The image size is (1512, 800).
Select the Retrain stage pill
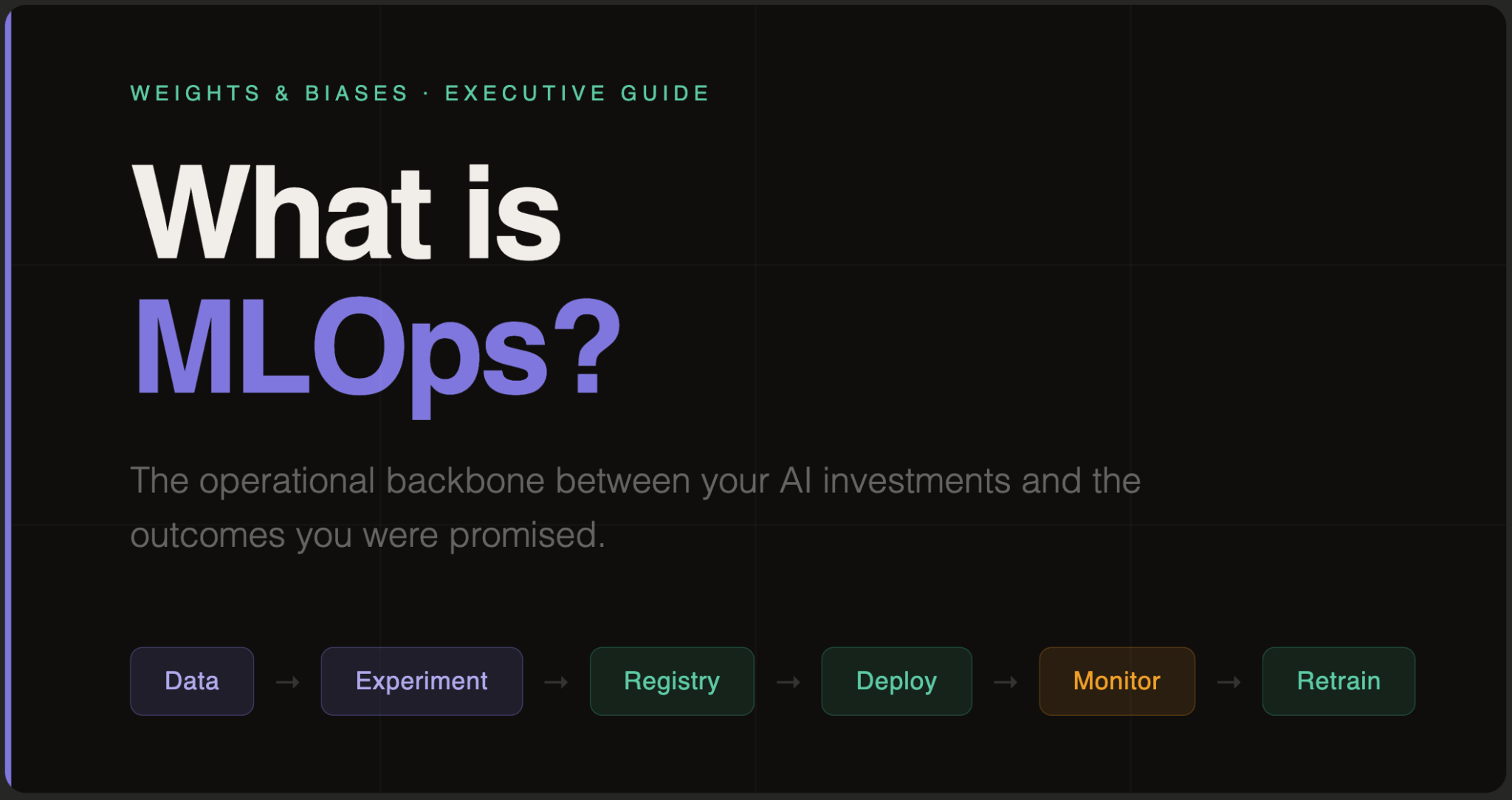point(1339,681)
